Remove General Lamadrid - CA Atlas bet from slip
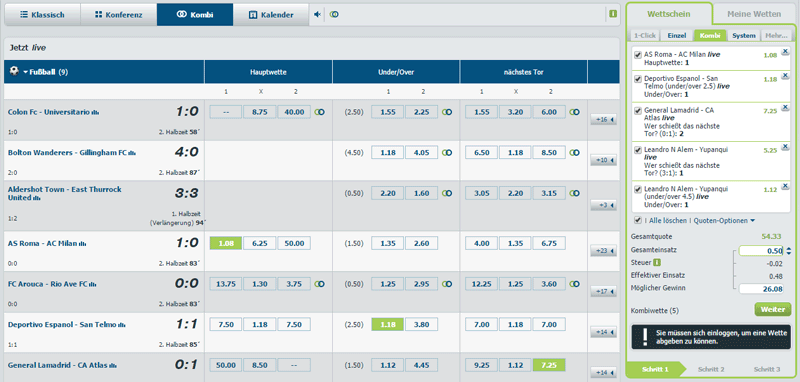 (785, 107)
